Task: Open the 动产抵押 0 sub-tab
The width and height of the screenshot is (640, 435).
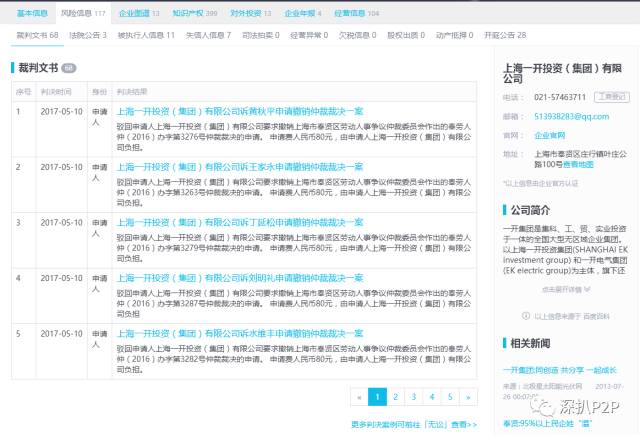Action: pos(454,36)
